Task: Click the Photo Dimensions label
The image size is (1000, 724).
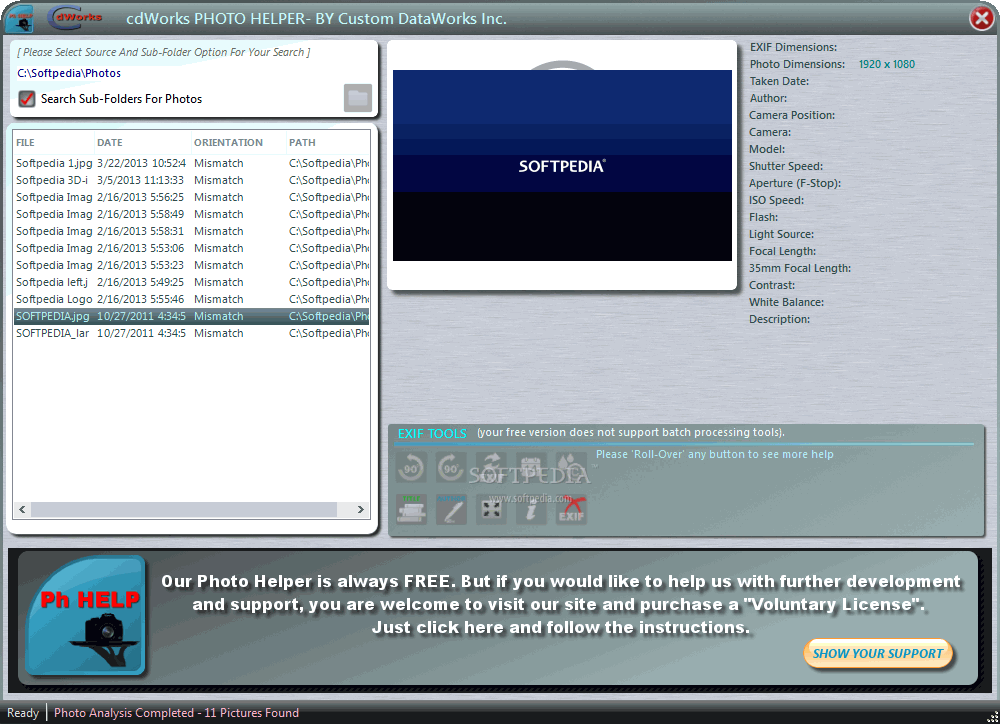Action: tap(797, 64)
